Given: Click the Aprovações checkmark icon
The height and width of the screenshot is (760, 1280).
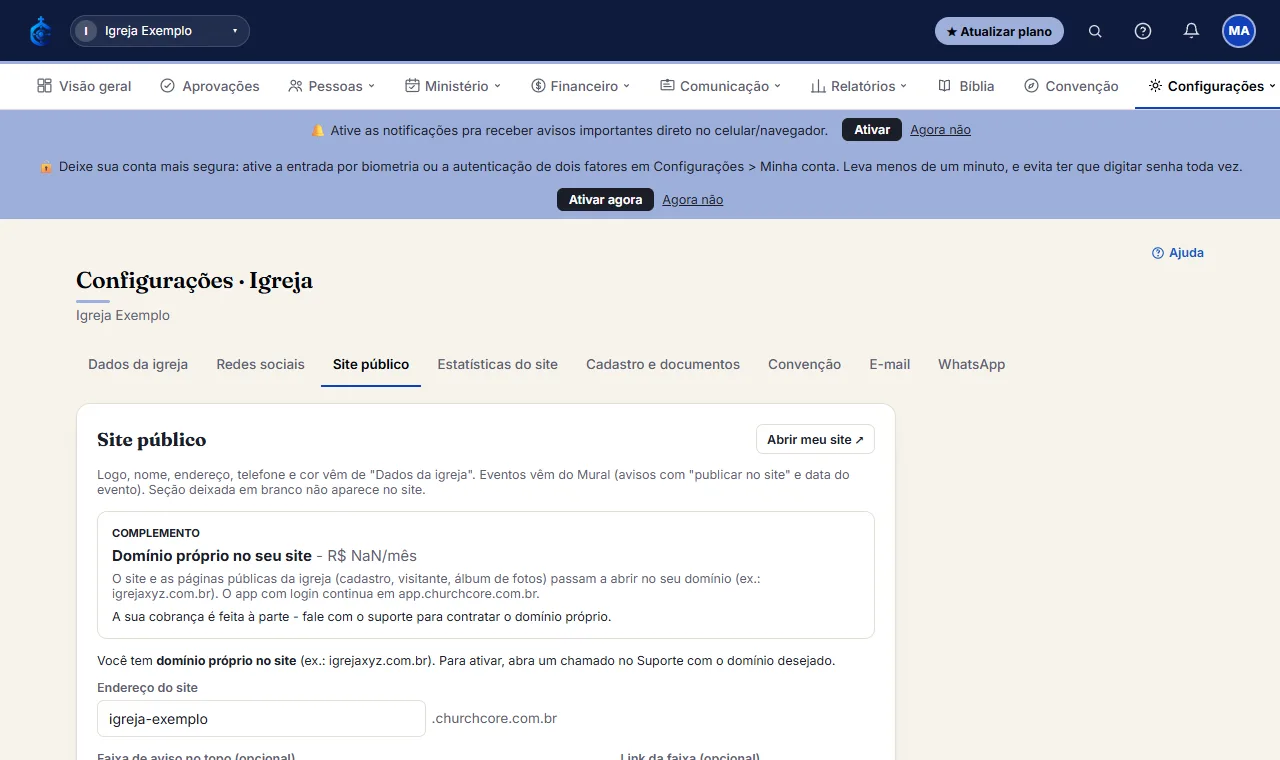Looking at the screenshot, I should pyautogui.click(x=168, y=86).
